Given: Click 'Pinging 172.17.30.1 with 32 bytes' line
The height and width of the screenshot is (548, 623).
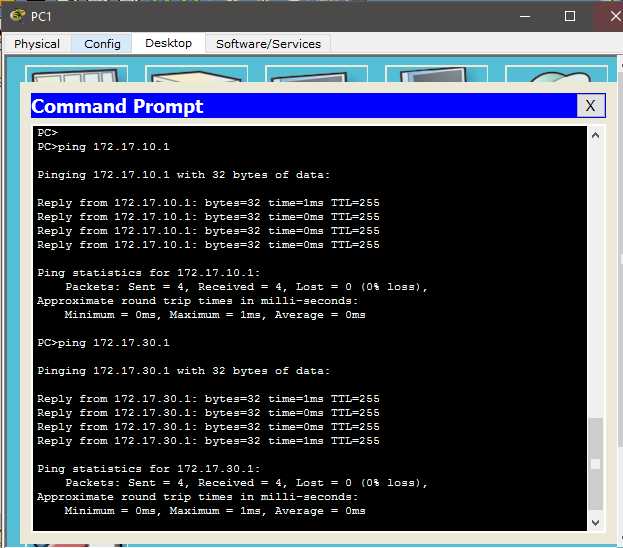Looking at the screenshot, I should (184, 371).
